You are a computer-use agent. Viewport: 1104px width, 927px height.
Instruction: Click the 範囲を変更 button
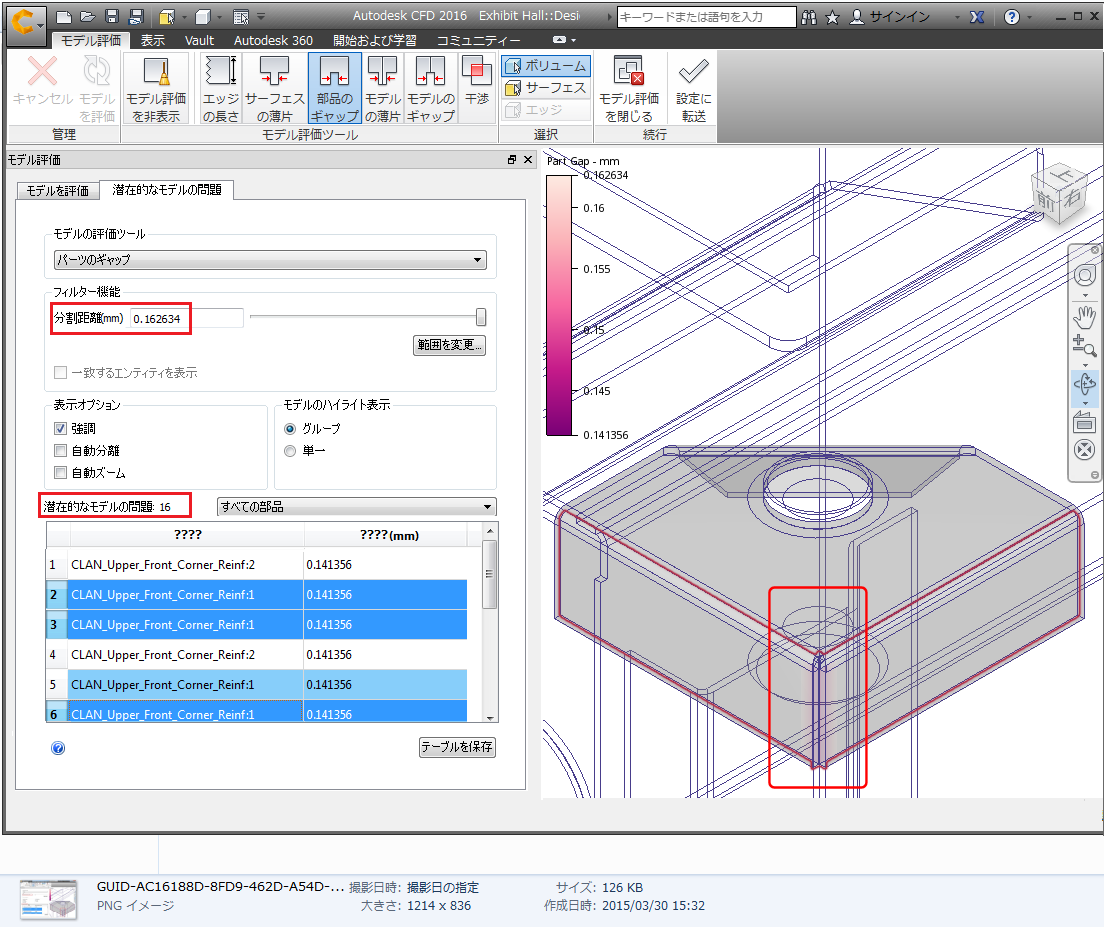tap(449, 345)
